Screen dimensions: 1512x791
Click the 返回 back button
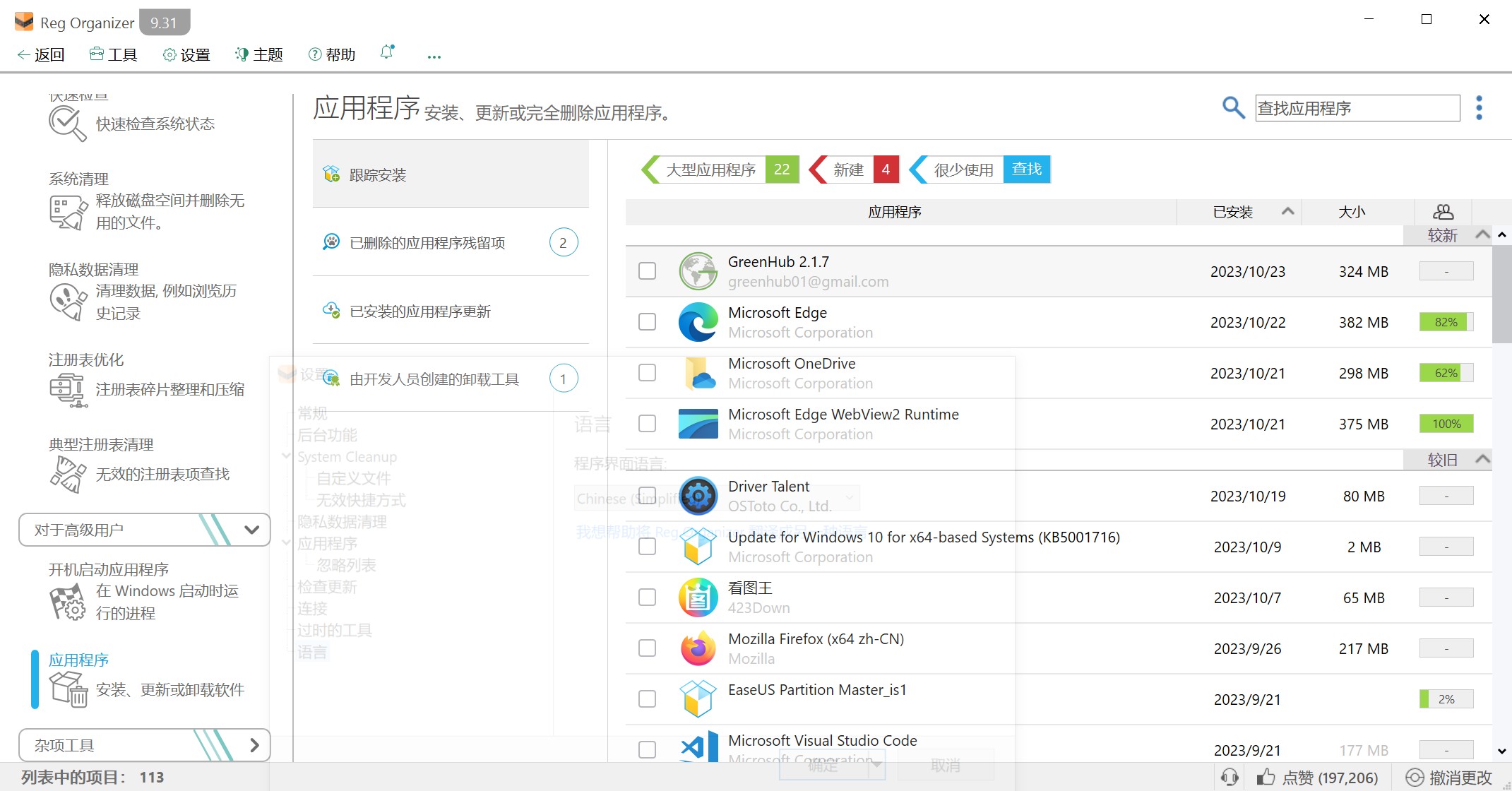point(41,54)
